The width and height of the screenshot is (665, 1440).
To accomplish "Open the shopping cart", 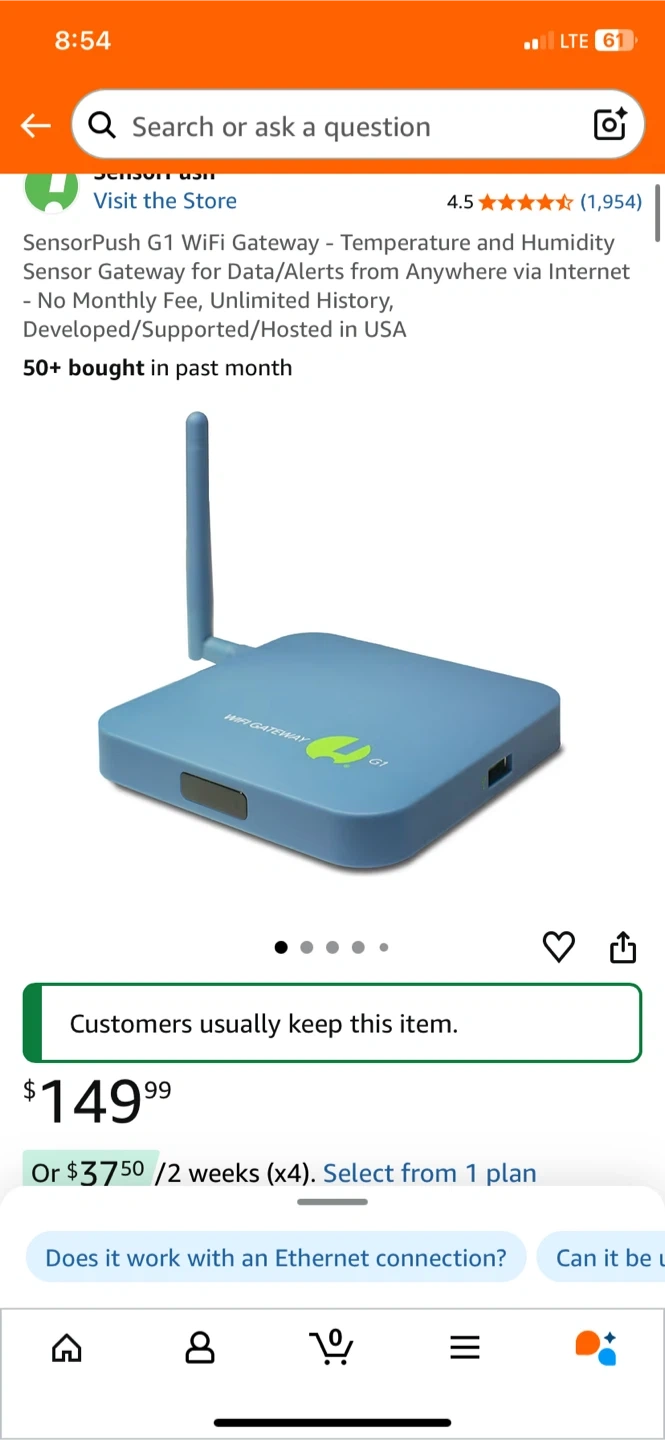I will point(332,1347).
